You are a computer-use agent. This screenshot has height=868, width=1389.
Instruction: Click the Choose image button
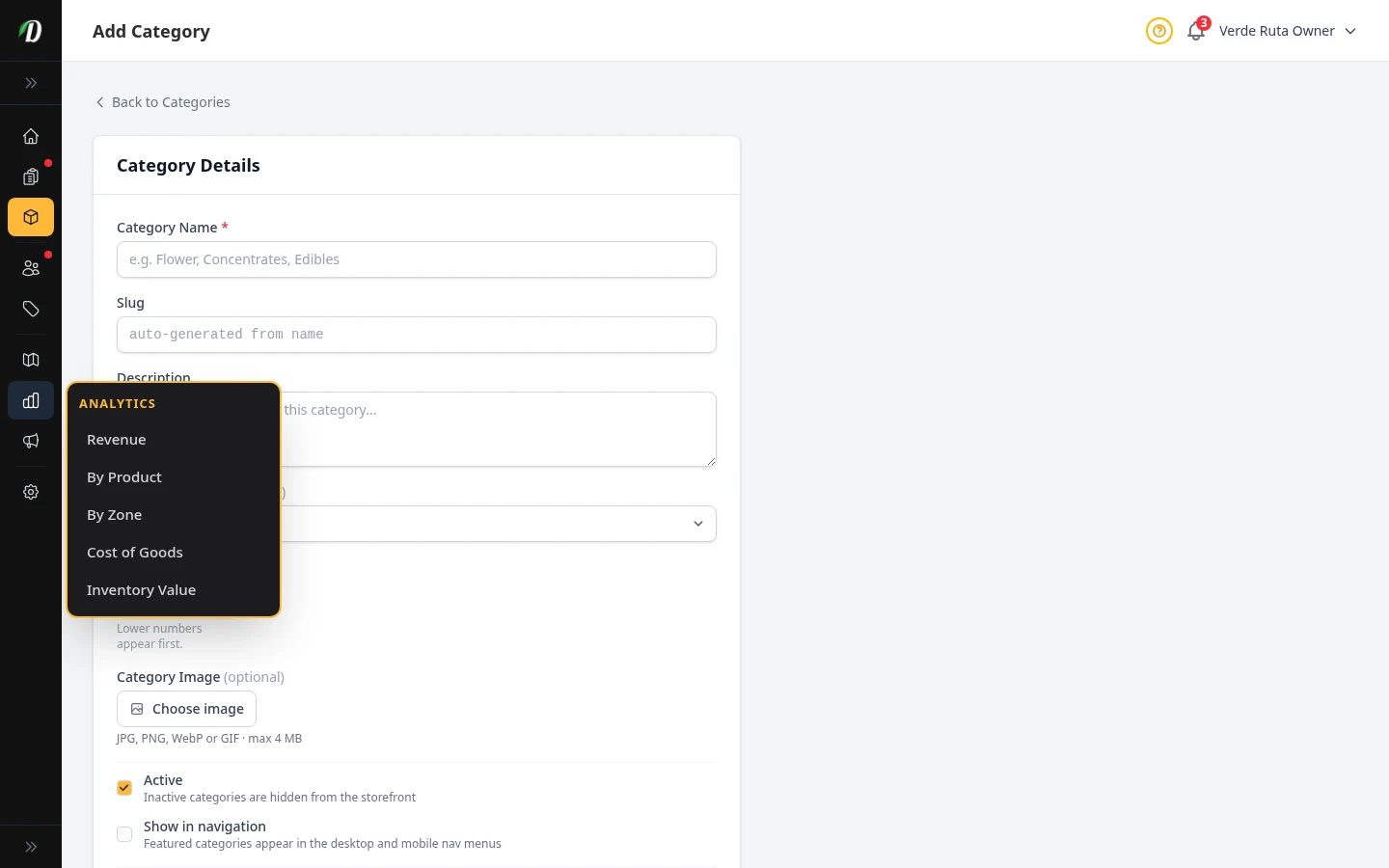click(186, 709)
